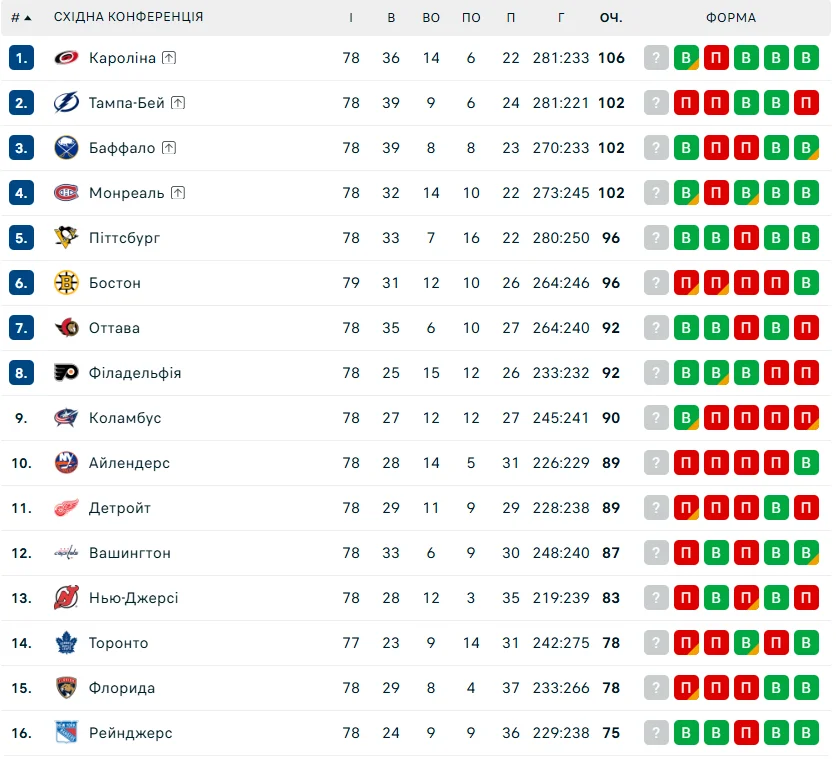The width and height of the screenshot is (836, 759).
Task: Click Рейнджерс' rightmost green В form badge
Action: click(x=807, y=733)
